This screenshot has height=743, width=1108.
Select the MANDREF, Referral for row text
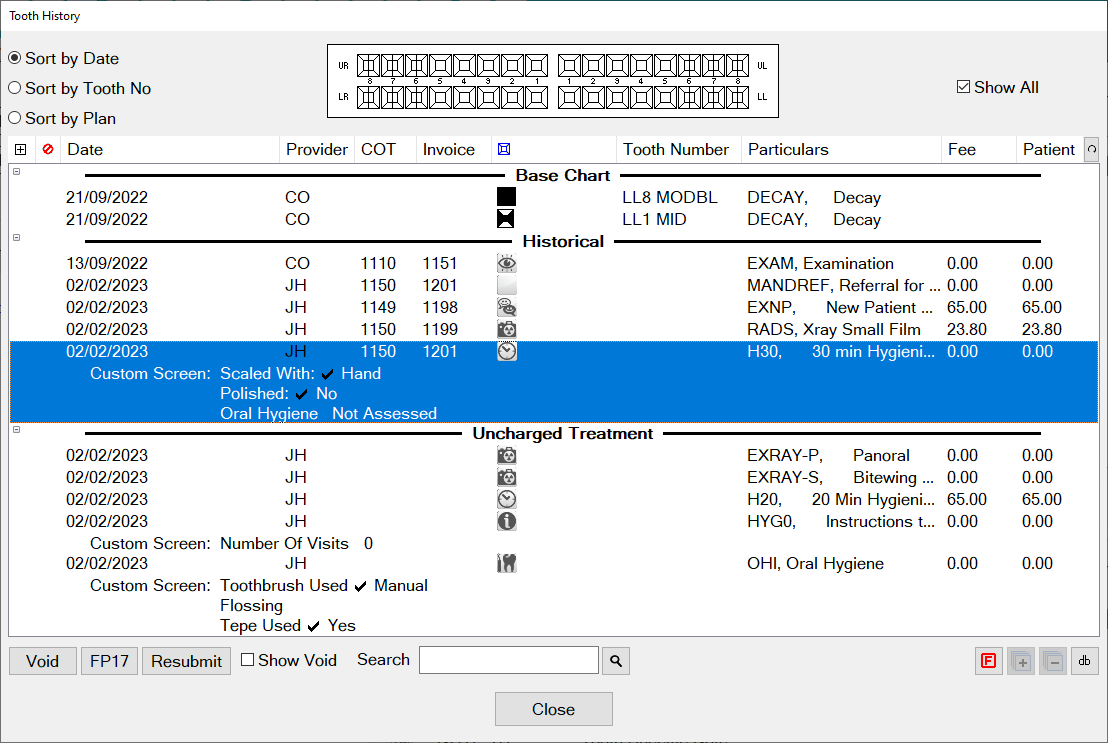click(844, 286)
